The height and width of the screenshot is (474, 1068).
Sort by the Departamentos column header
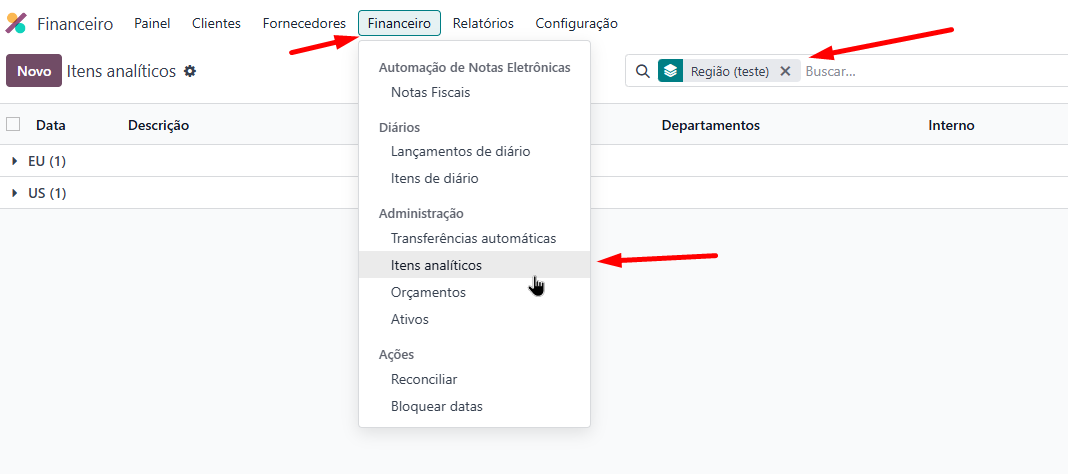coord(710,125)
